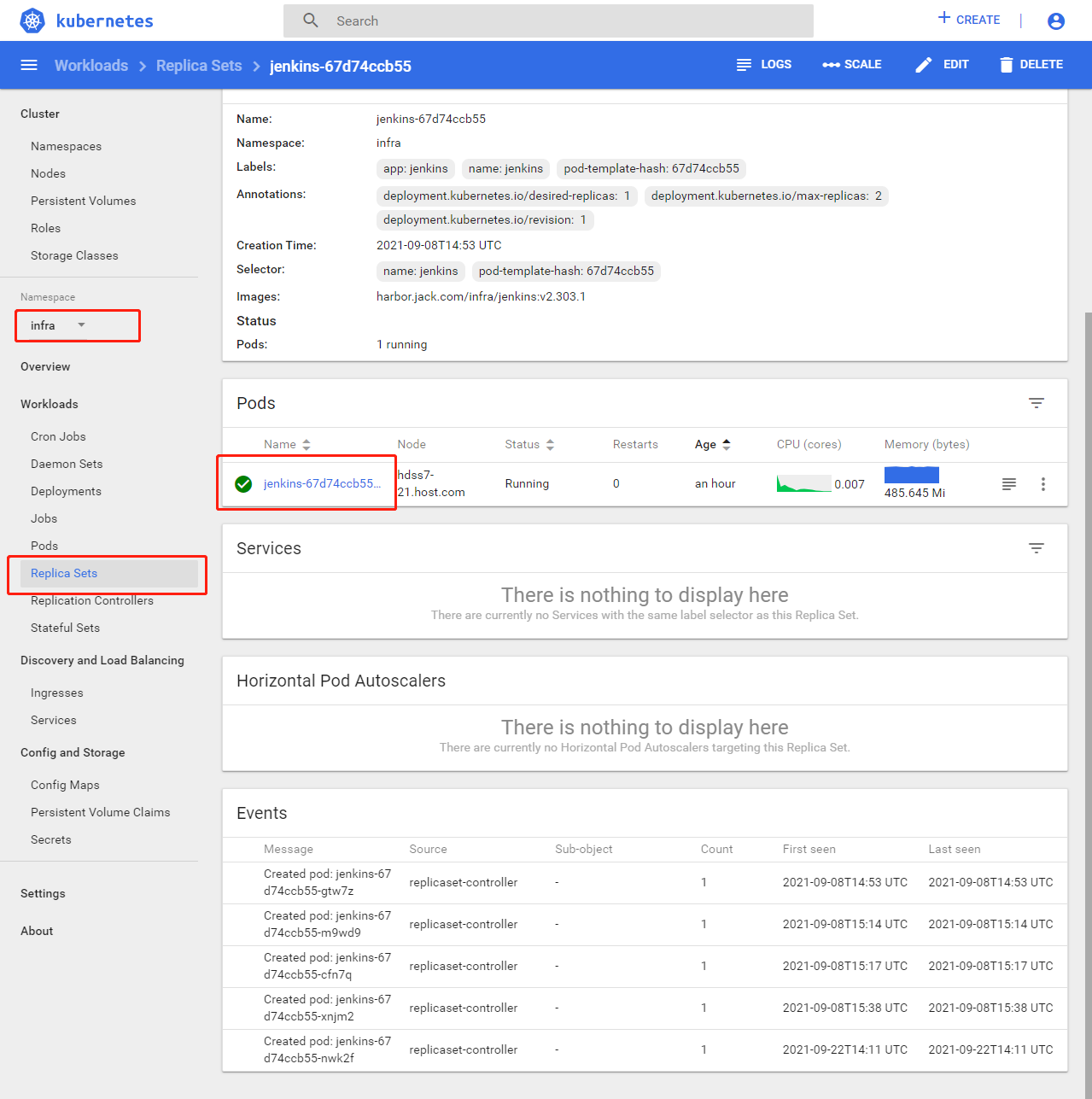Click SCALE in the action bar
This screenshot has height=1099, width=1092.
pyautogui.click(x=852, y=65)
